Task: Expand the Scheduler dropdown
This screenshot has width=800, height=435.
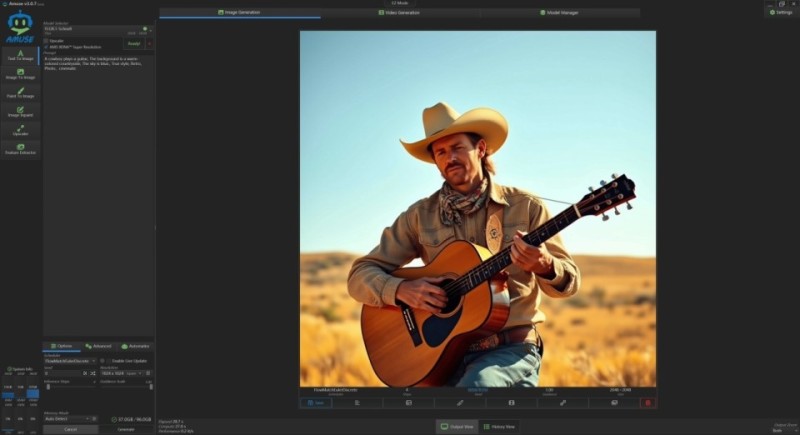Action: coord(70,361)
